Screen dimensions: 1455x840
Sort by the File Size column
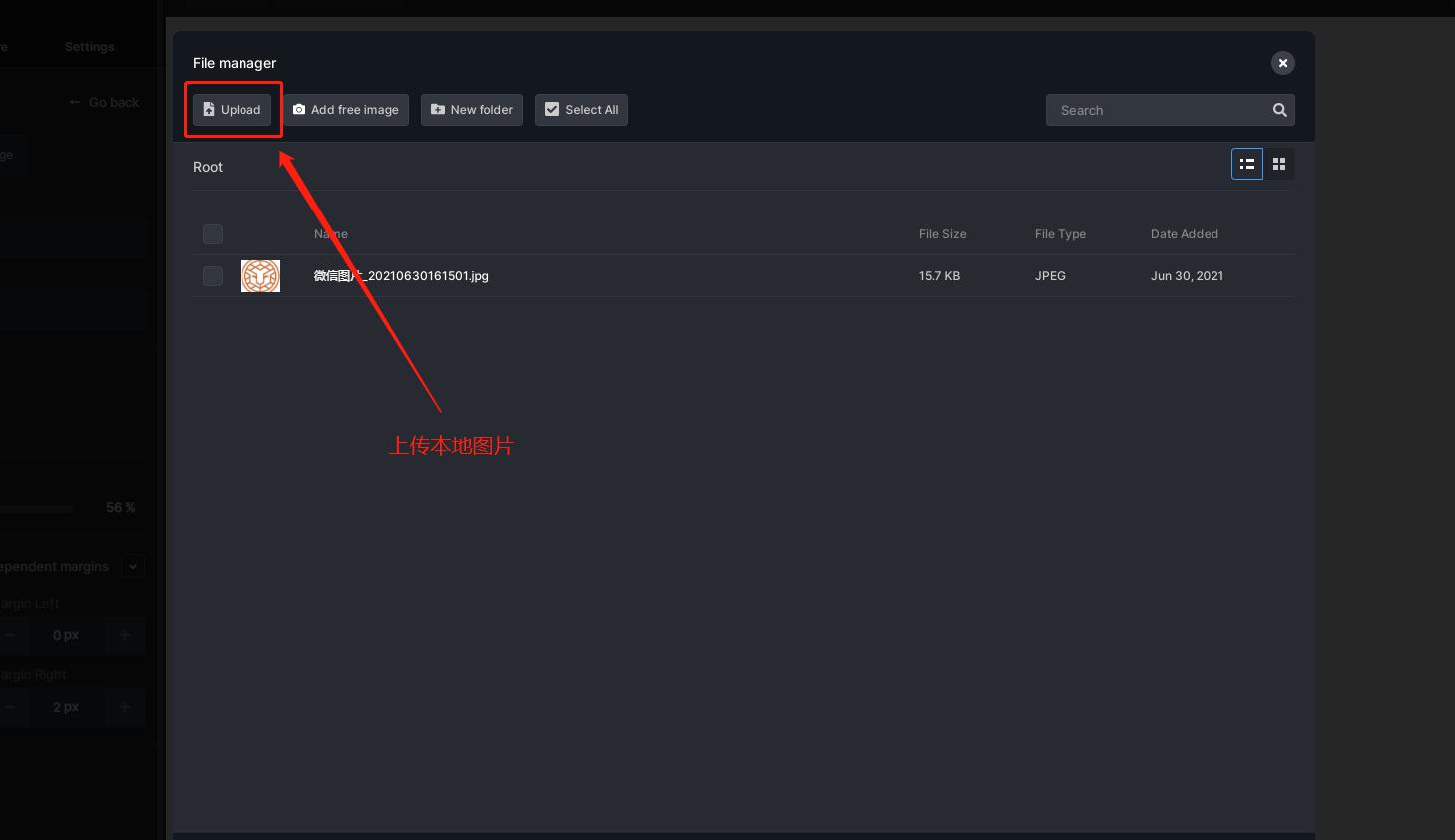tap(942, 234)
